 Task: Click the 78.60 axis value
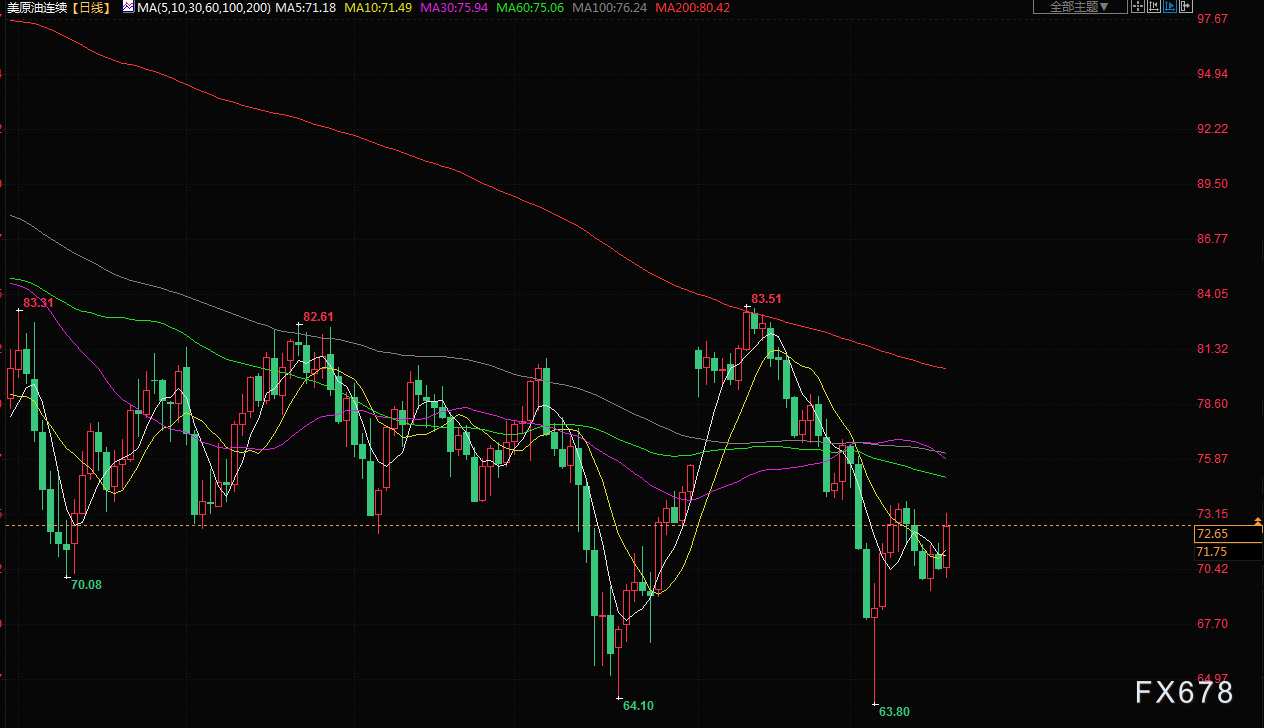(1212, 404)
